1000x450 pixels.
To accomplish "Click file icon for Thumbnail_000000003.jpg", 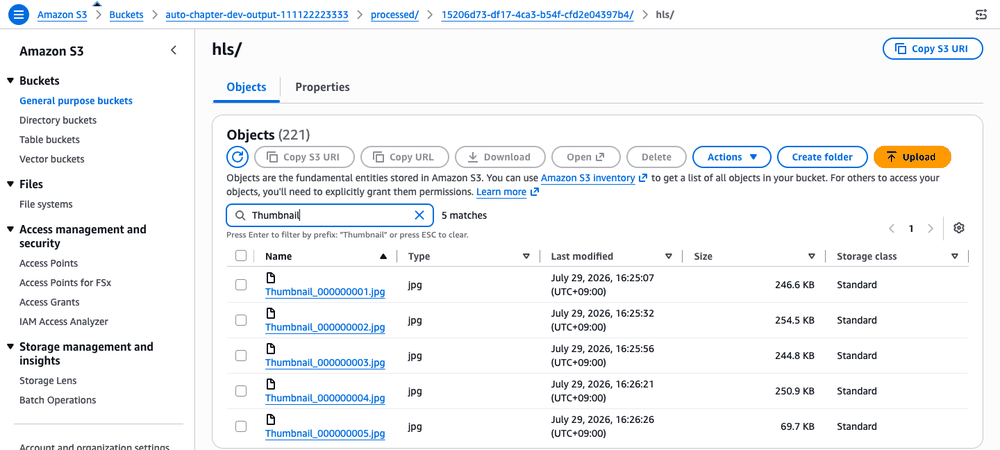I will 270,349.
